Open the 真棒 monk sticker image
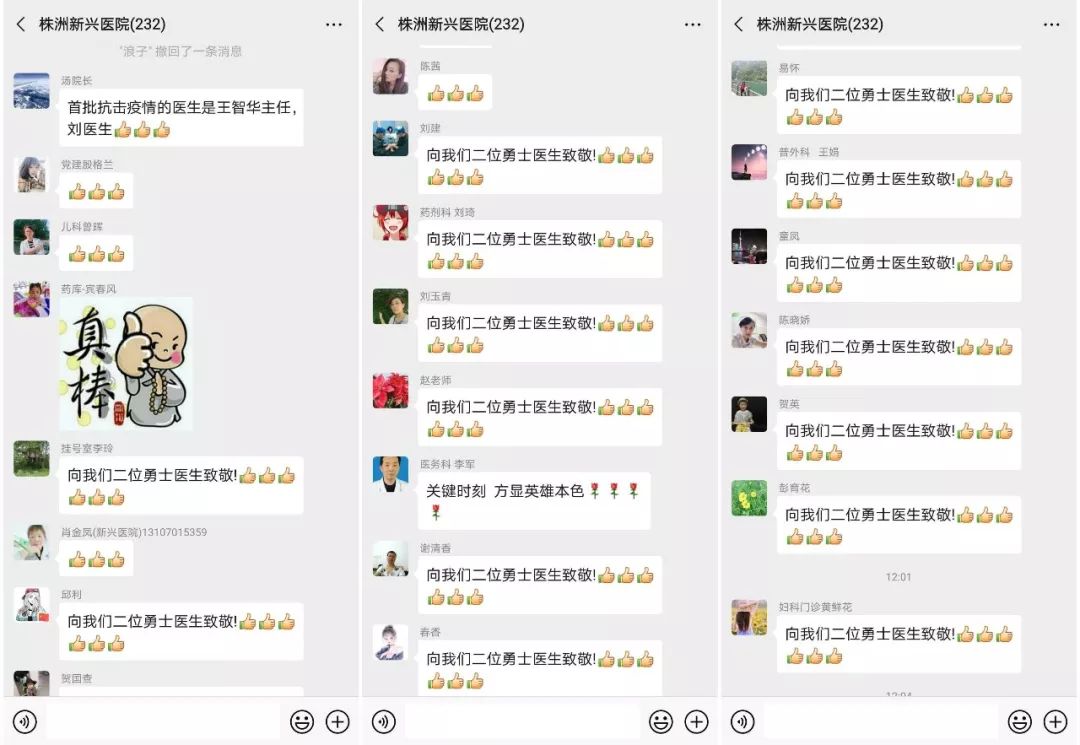 (x=126, y=364)
